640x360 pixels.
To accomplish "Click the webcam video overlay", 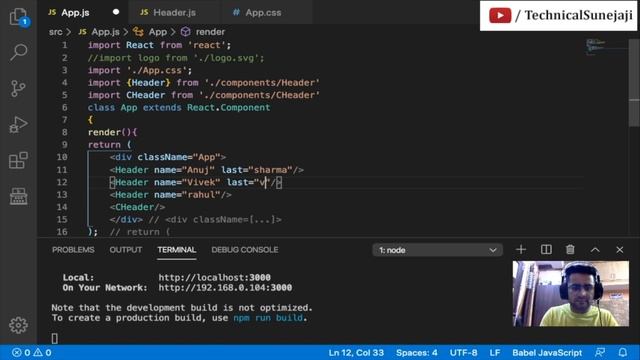I will (571, 293).
